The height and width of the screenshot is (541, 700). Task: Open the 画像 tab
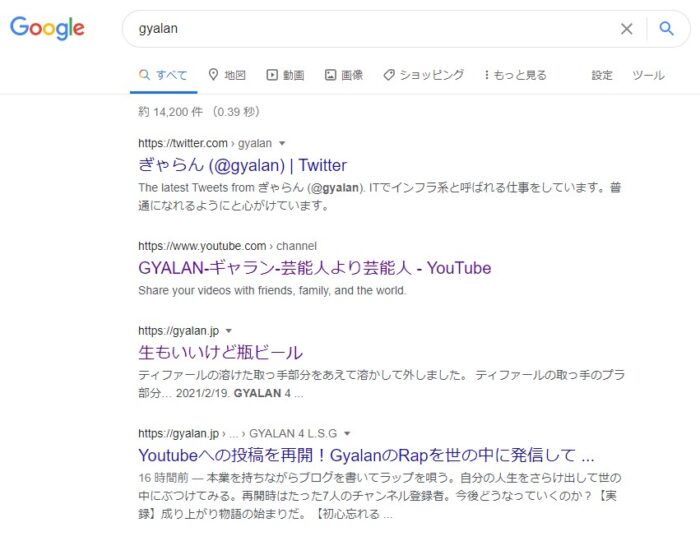point(344,75)
